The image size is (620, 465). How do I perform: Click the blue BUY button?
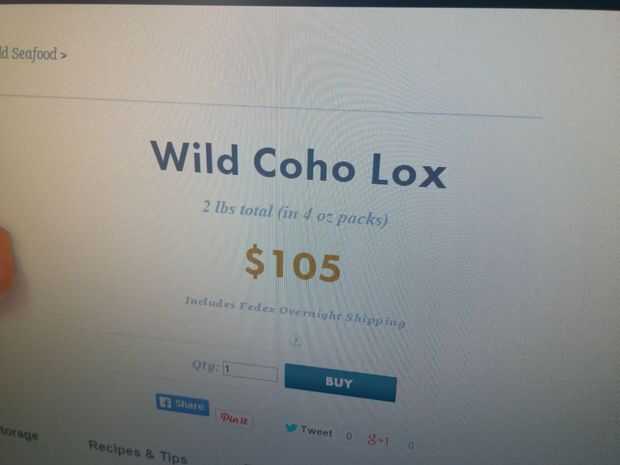(340, 382)
